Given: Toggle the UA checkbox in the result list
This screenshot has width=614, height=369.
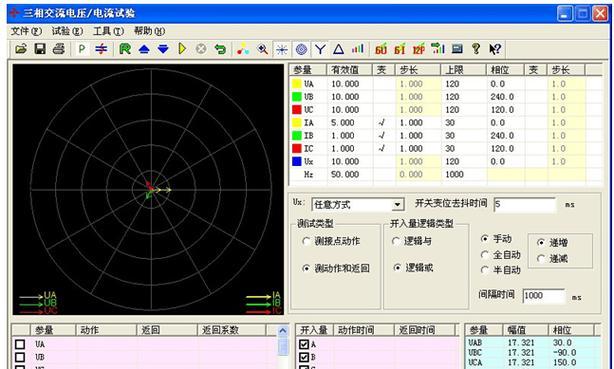Looking at the screenshot, I should pyautogui.click(x=20, y=344).
